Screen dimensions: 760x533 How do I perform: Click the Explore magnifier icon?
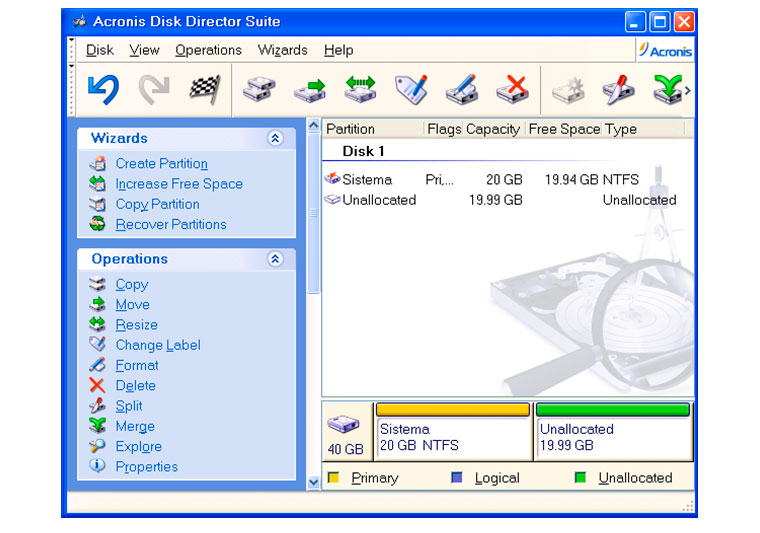coord(97,446)
